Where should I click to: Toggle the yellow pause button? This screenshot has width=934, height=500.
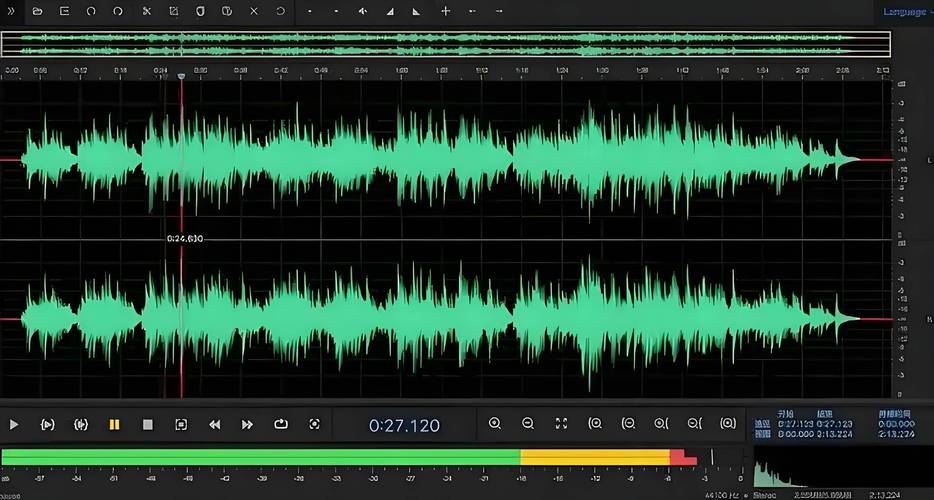click(114, 424)
